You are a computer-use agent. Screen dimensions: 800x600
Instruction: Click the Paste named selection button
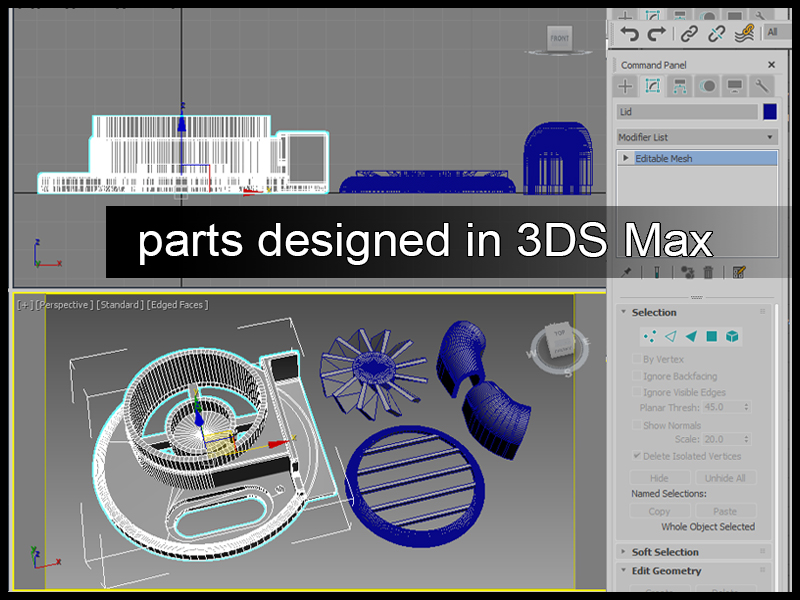point(725,511)
